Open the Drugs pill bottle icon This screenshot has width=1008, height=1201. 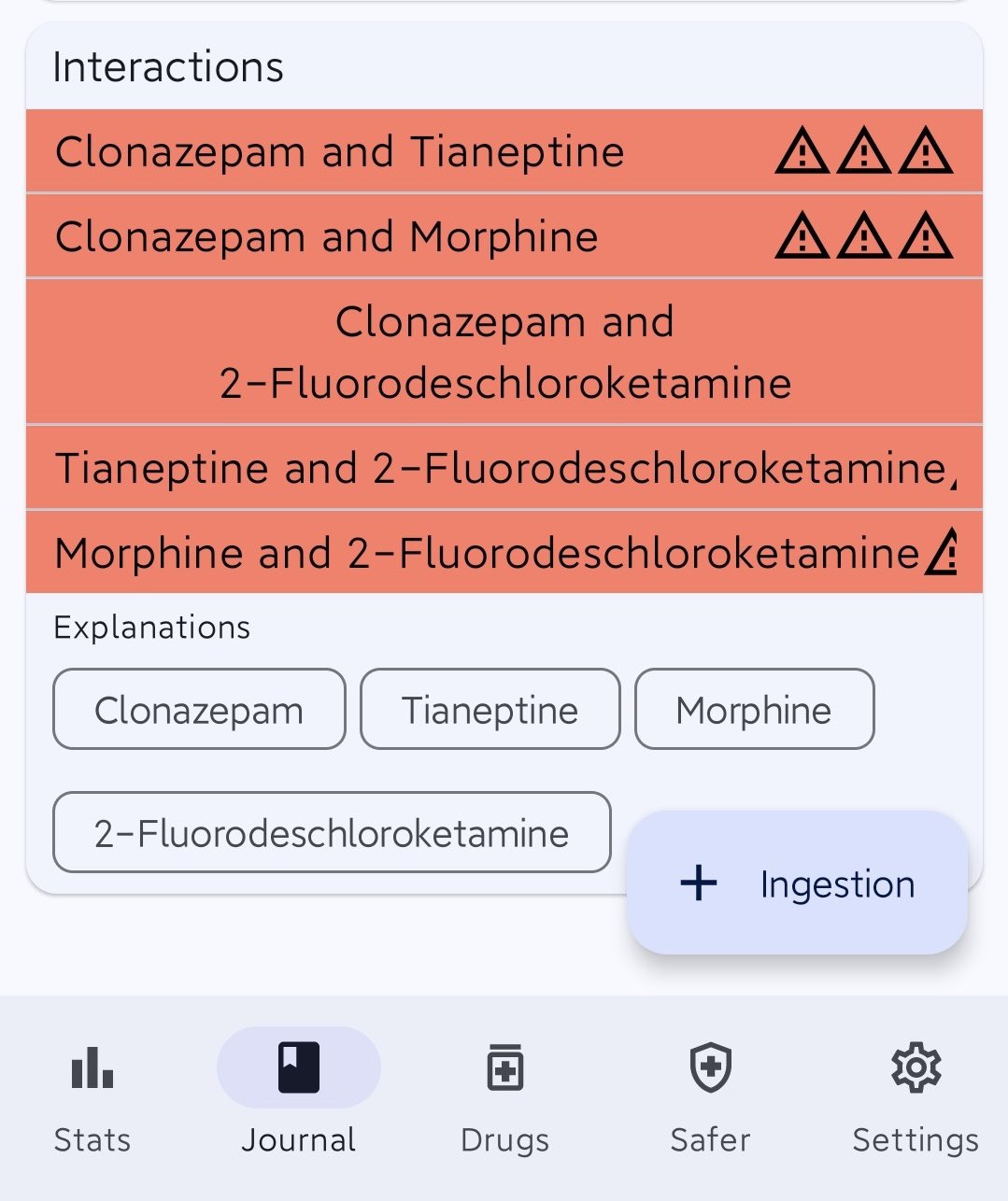click(504, 1067)
